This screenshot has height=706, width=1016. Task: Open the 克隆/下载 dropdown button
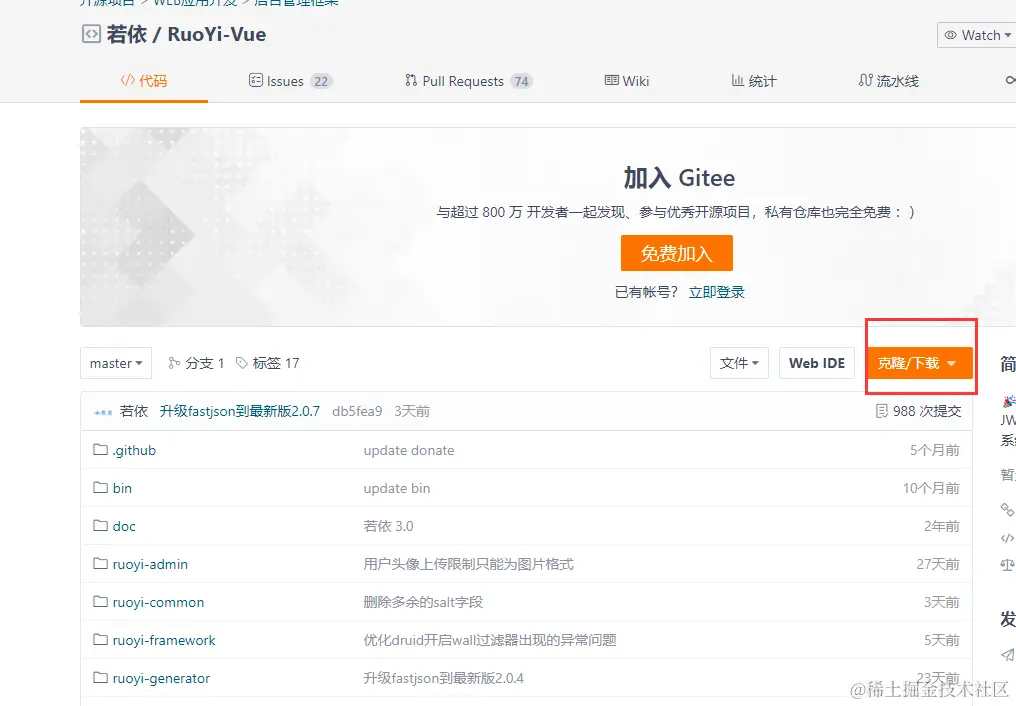[x=919, y=363]
